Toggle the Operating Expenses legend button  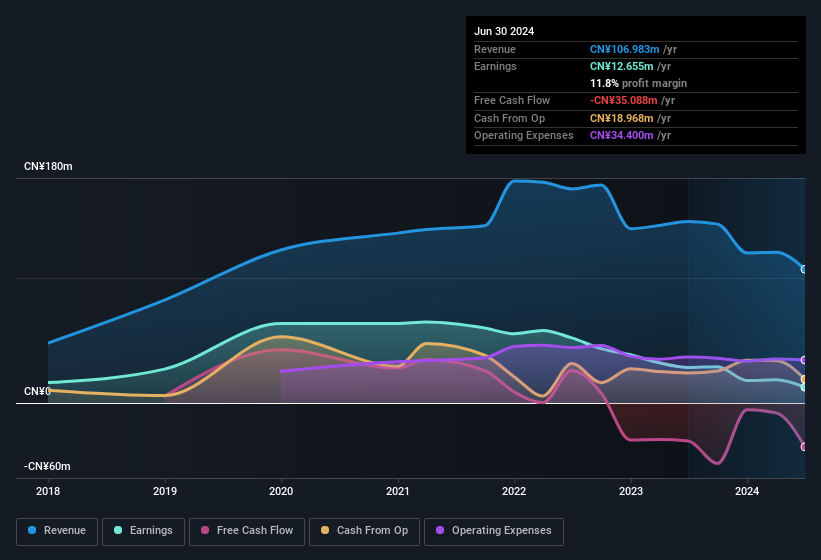(x=494, y=531)
